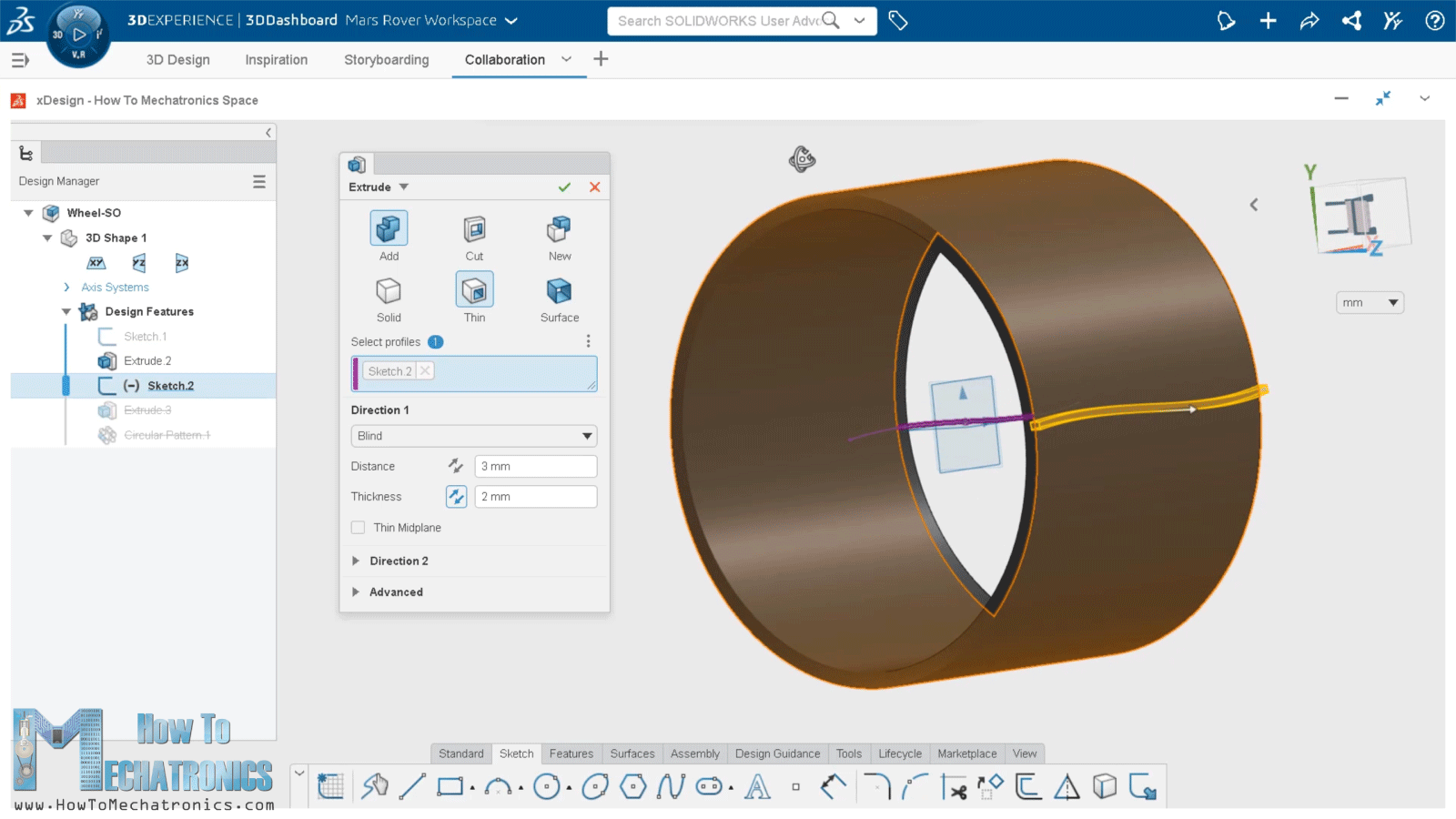This screenshot has height=819, width=1456.
Task: Click the Distance value input field
Action: click(535, 467)
